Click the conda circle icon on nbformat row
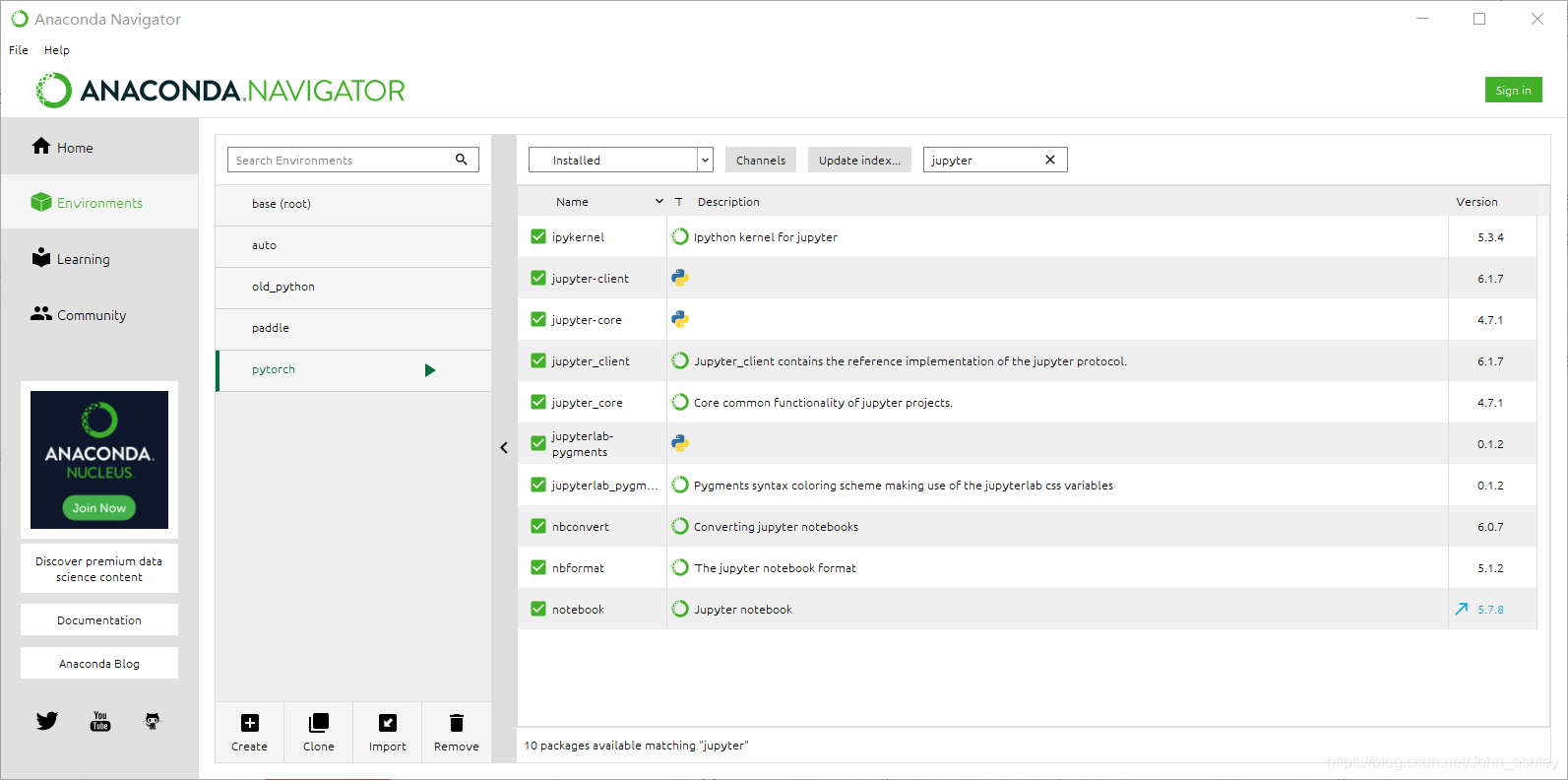This screenshot has height=780, width=1568. [680, 567]
